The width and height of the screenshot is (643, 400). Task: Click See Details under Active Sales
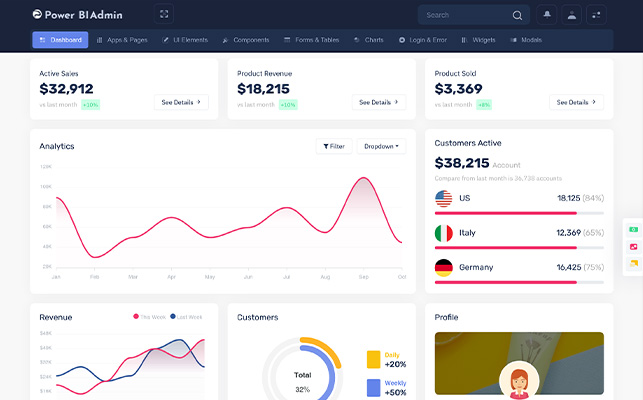coord(181,102)
